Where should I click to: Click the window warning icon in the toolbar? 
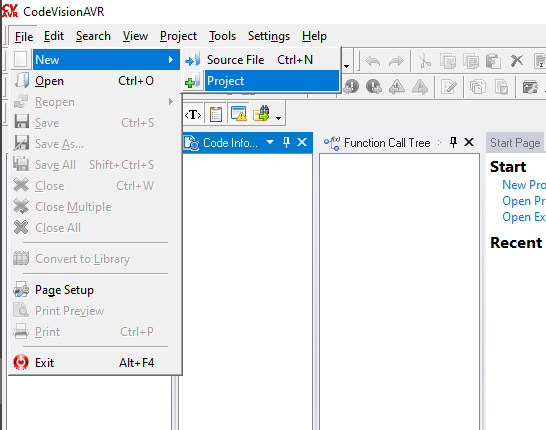(239, 114)
